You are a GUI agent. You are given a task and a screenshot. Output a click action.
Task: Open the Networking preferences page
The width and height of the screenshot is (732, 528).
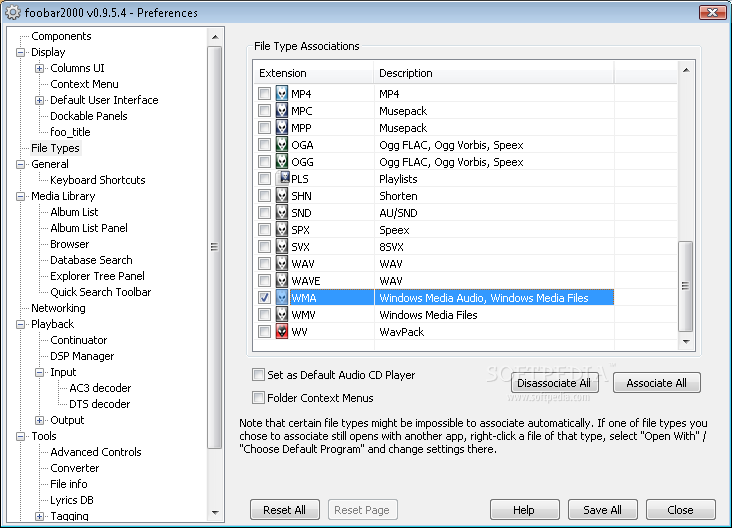click(x=58, y=308)
